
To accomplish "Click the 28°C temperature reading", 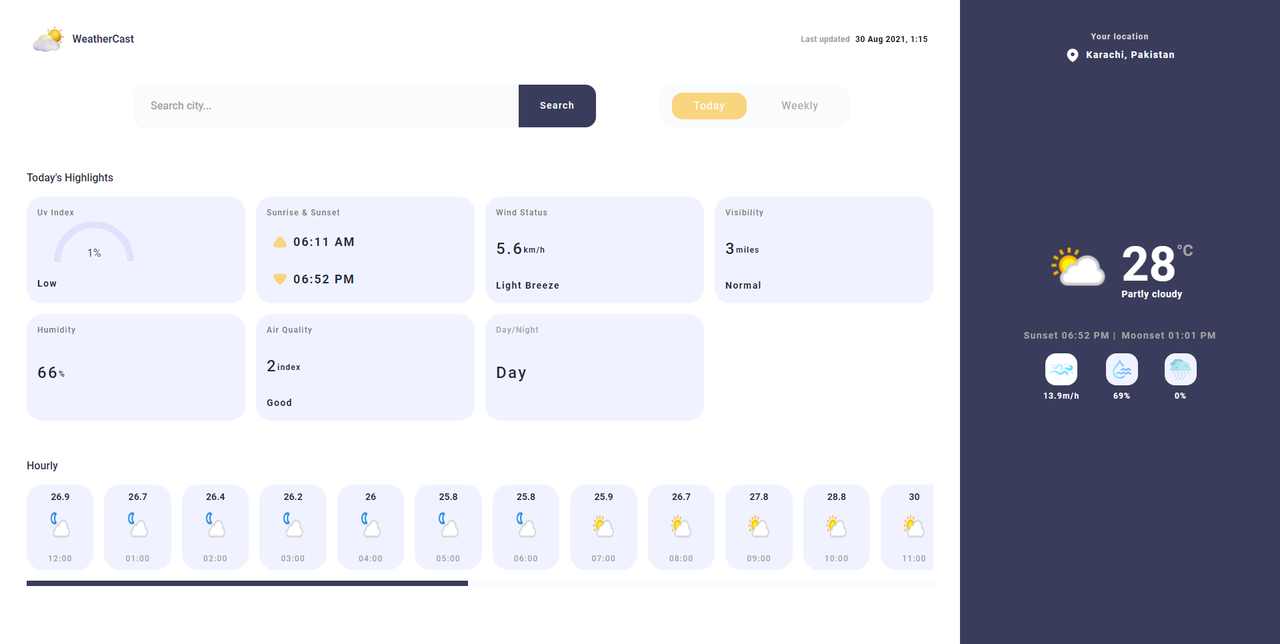I will 1157,264.
